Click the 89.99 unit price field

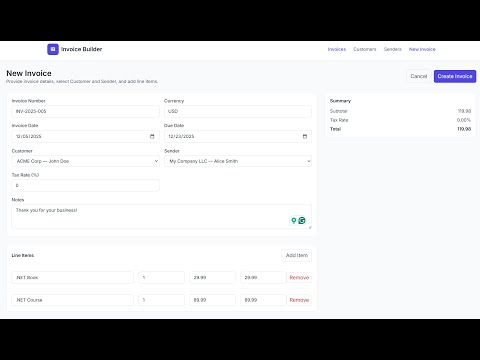coord(212,300)
